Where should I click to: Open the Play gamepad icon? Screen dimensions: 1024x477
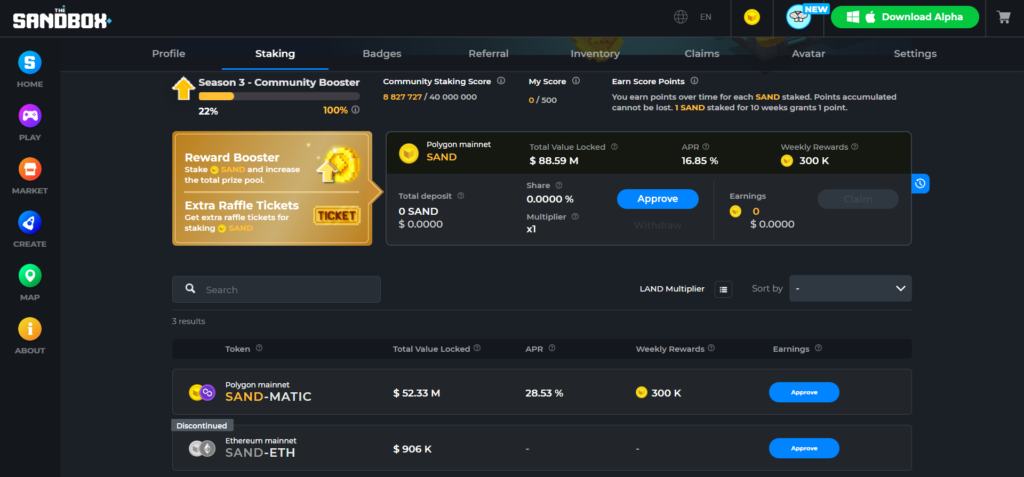click(30, 116)
